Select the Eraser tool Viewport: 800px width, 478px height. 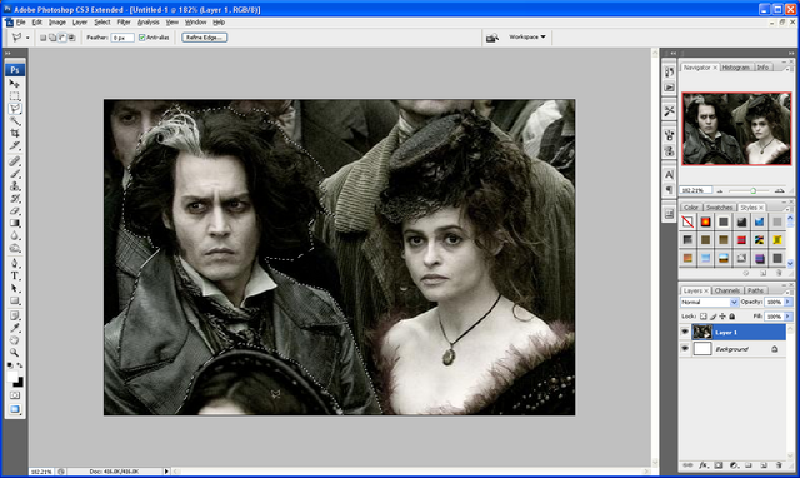click(x=15, y=211)
